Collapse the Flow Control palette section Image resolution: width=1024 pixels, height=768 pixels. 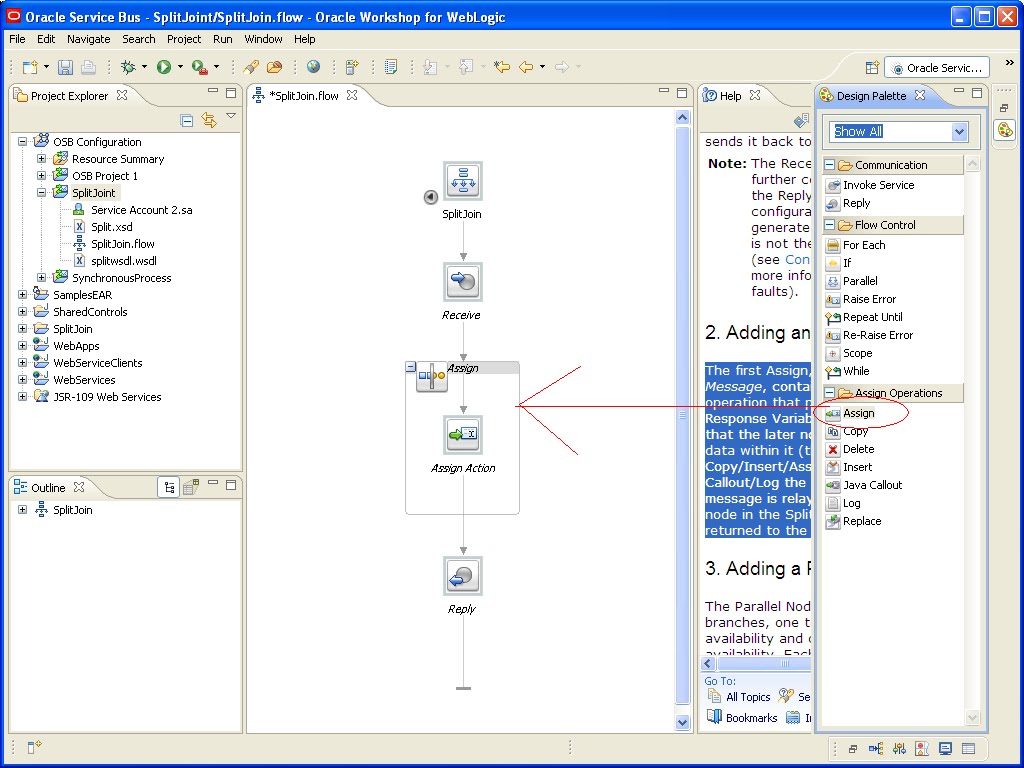tap(829, 225)
